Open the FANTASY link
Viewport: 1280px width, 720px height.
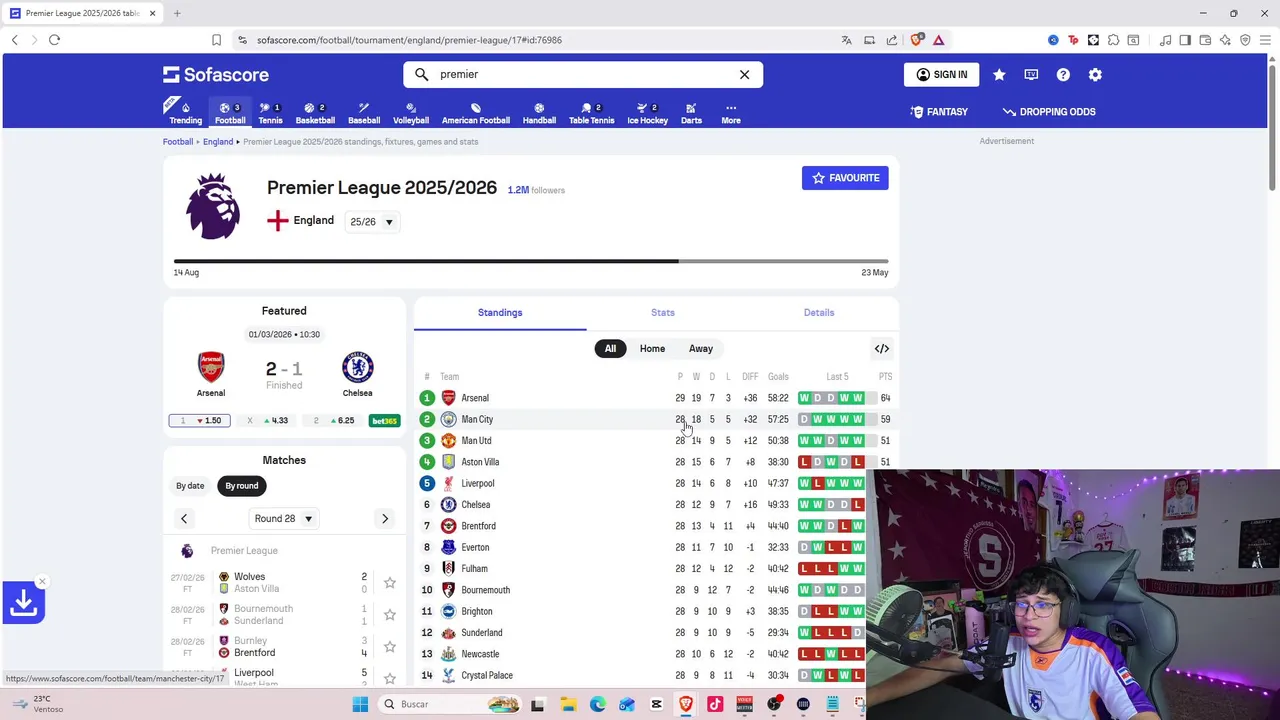click(939, 112)
